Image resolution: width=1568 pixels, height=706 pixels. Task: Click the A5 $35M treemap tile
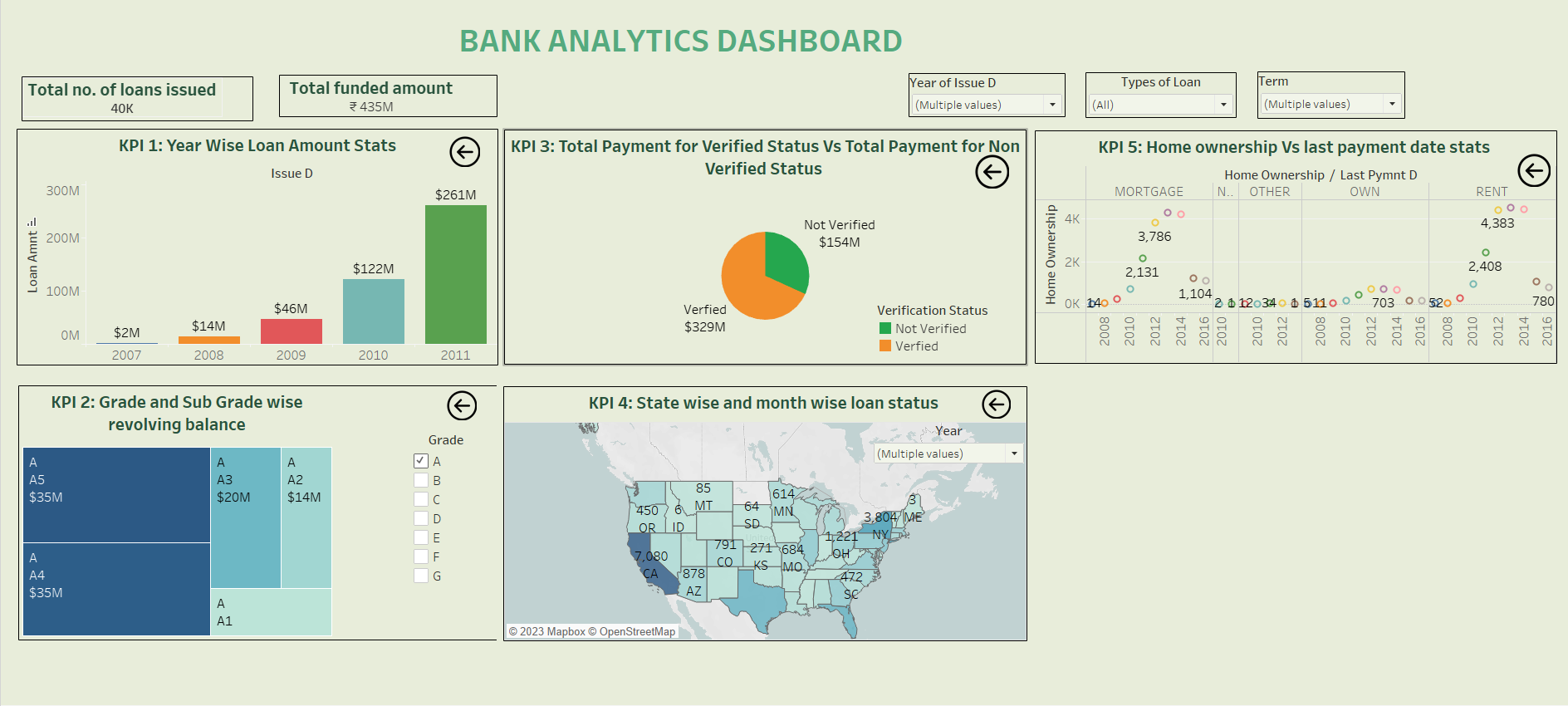pos(116,495)
